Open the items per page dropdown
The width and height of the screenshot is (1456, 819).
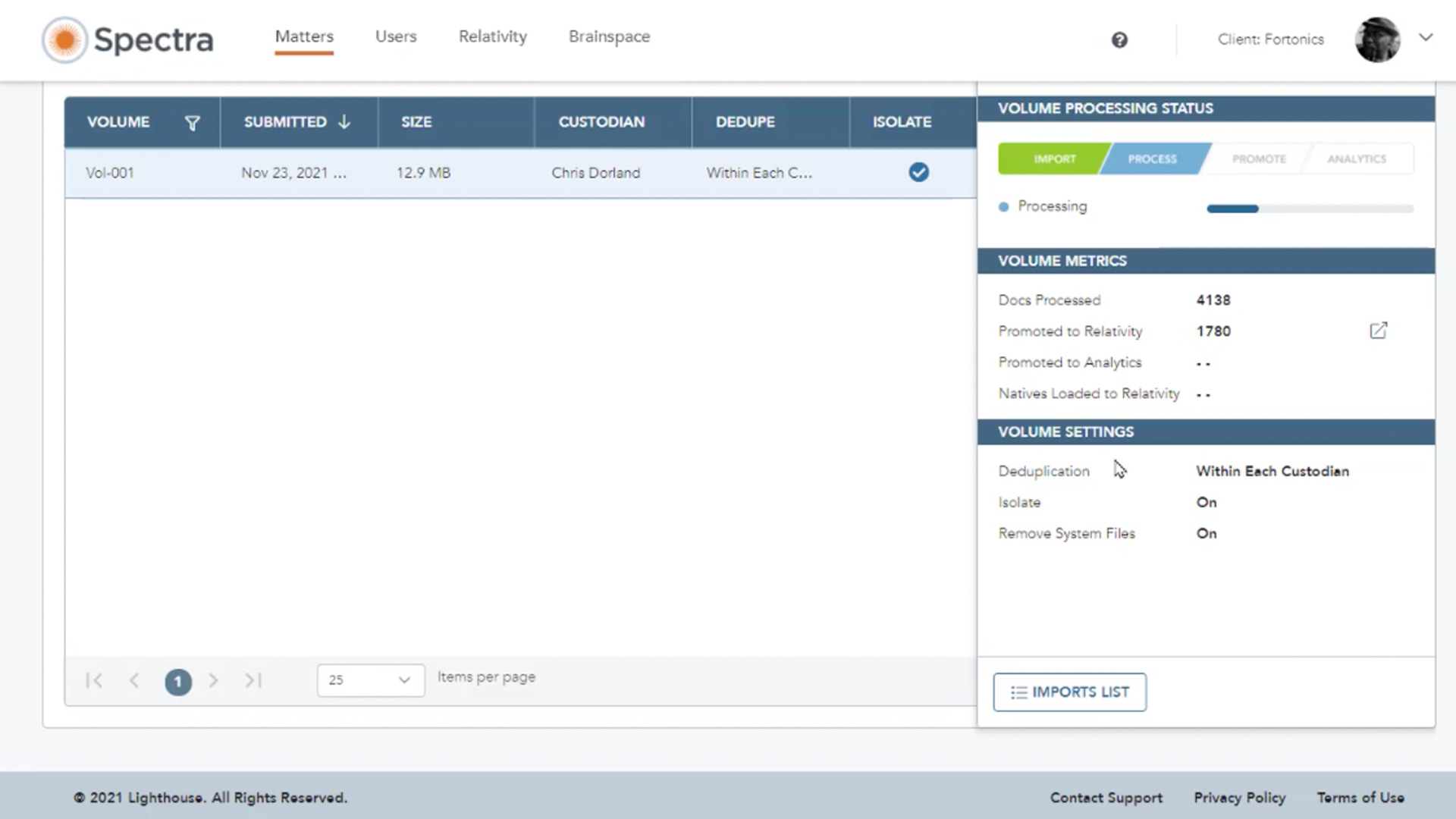[x=370, y=680]
